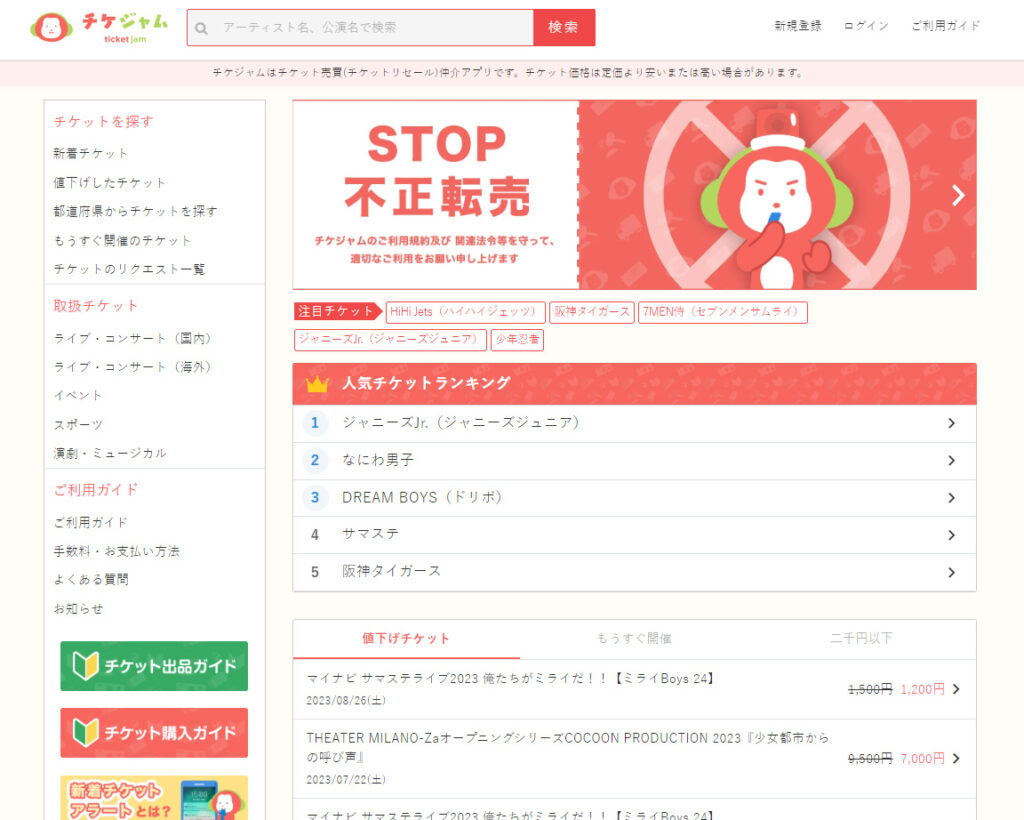1024x820 pixels.
Task: Select the 阪神タイガース featured tag
Action: 592,312
